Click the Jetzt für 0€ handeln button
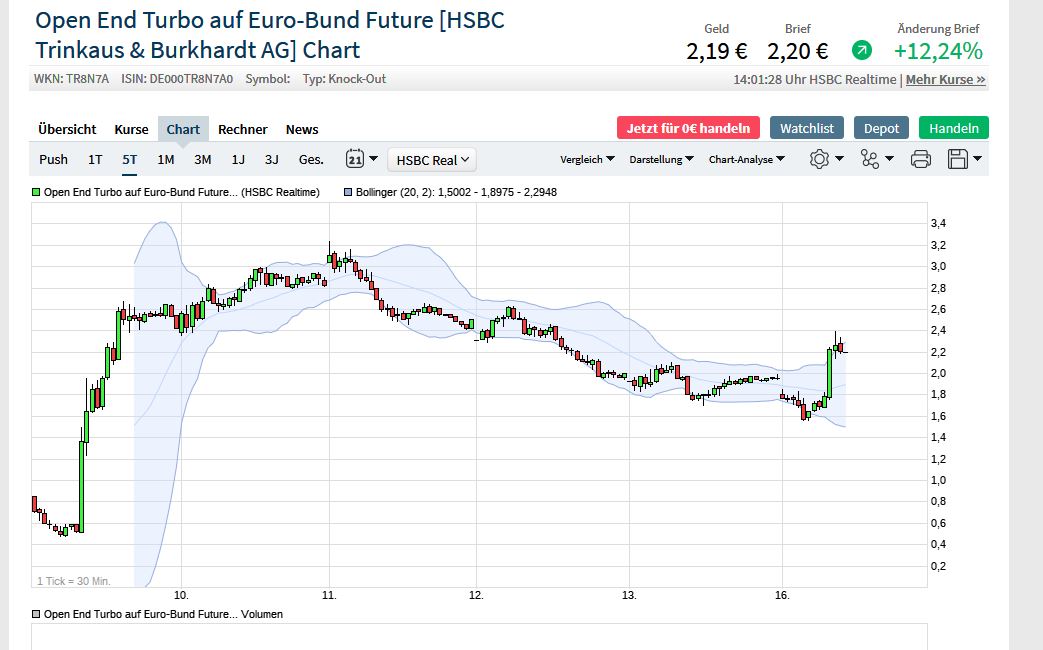The width and height of the screenshot is (1043, 650). click(688, 128)
